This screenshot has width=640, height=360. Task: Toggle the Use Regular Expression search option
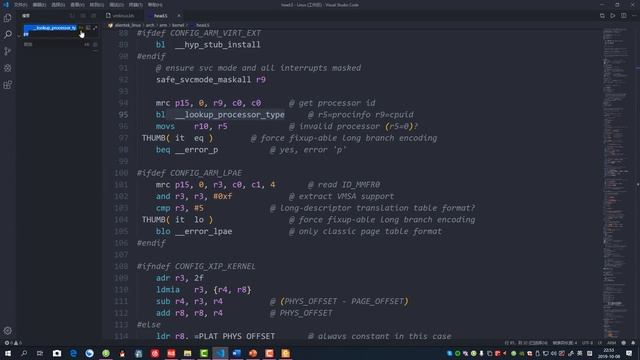[96, 28]
